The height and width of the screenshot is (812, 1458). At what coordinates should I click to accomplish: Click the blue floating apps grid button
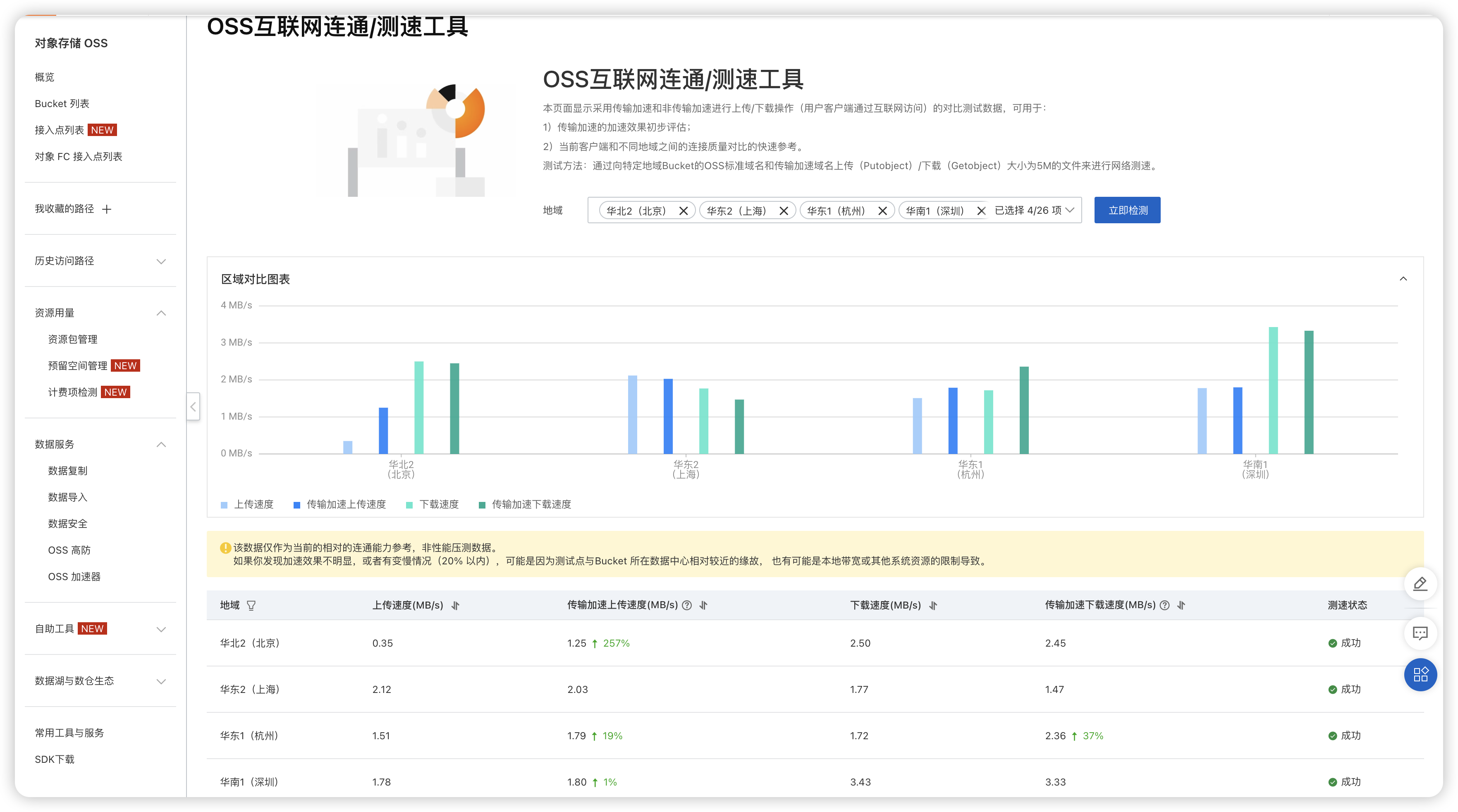tap(1420, 674)
